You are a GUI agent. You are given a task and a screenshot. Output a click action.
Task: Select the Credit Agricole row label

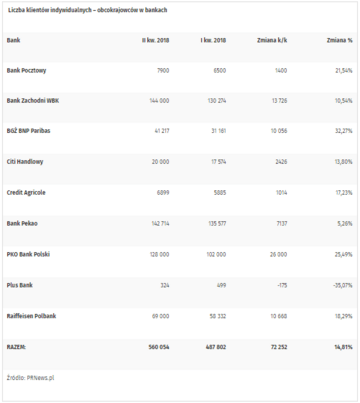click(x=26, y=193)
